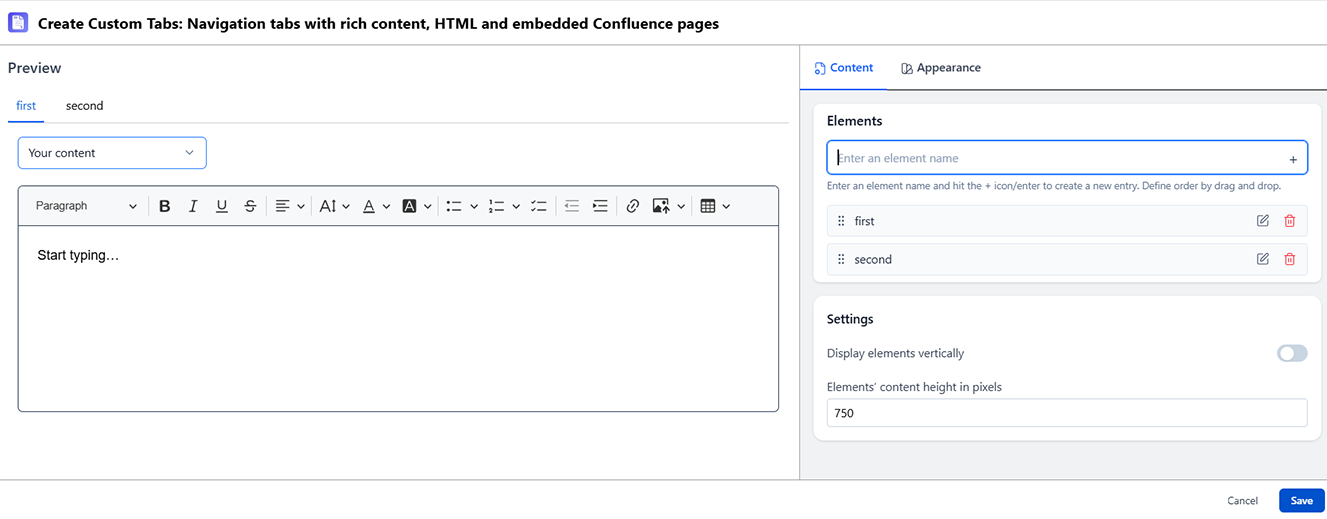The height and width of the screenshot is (519, 1327).
Task: Click the text alignment icon
Action: pos(283,206)
